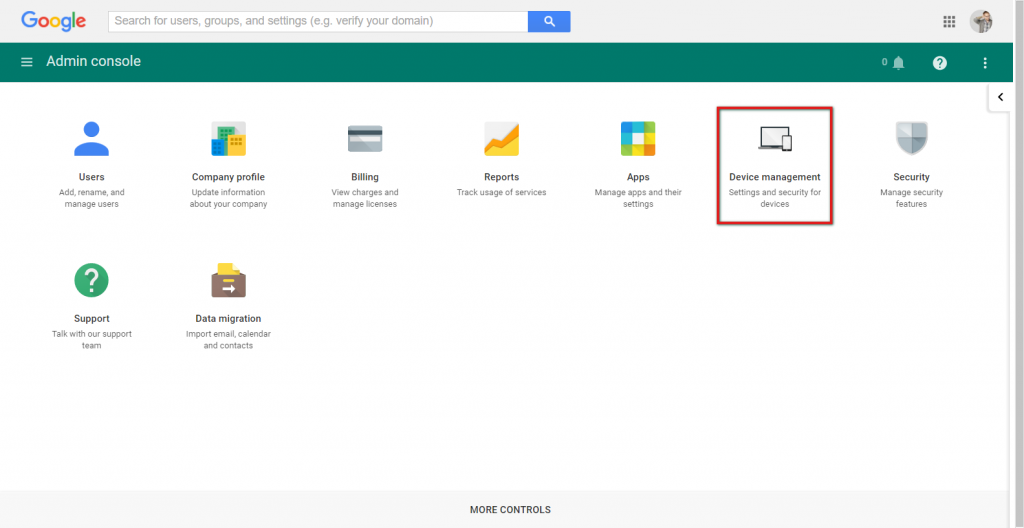Click 'Add, rename, and manage users' text
Image resolution: width=1024 pixels, height=528 pixels.
coord(91,198)
